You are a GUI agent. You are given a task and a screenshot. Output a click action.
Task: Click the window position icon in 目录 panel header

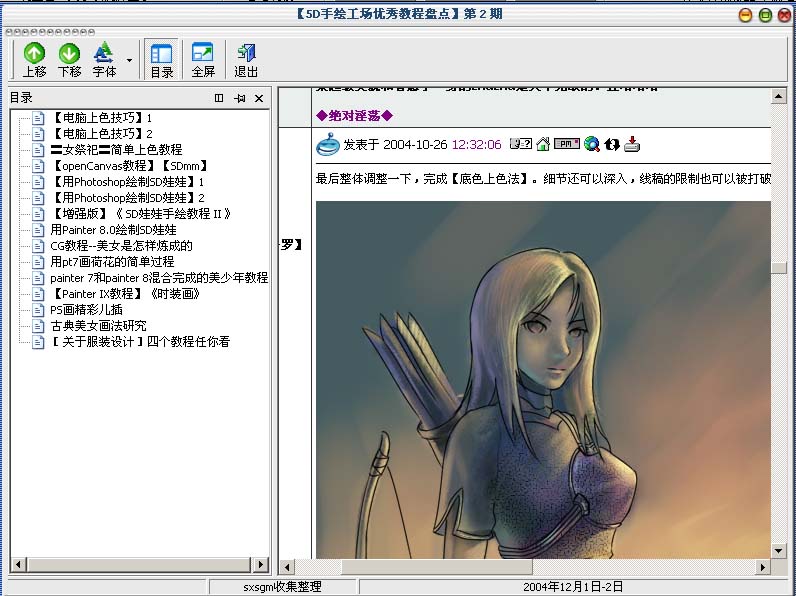(x=219, y=98)
